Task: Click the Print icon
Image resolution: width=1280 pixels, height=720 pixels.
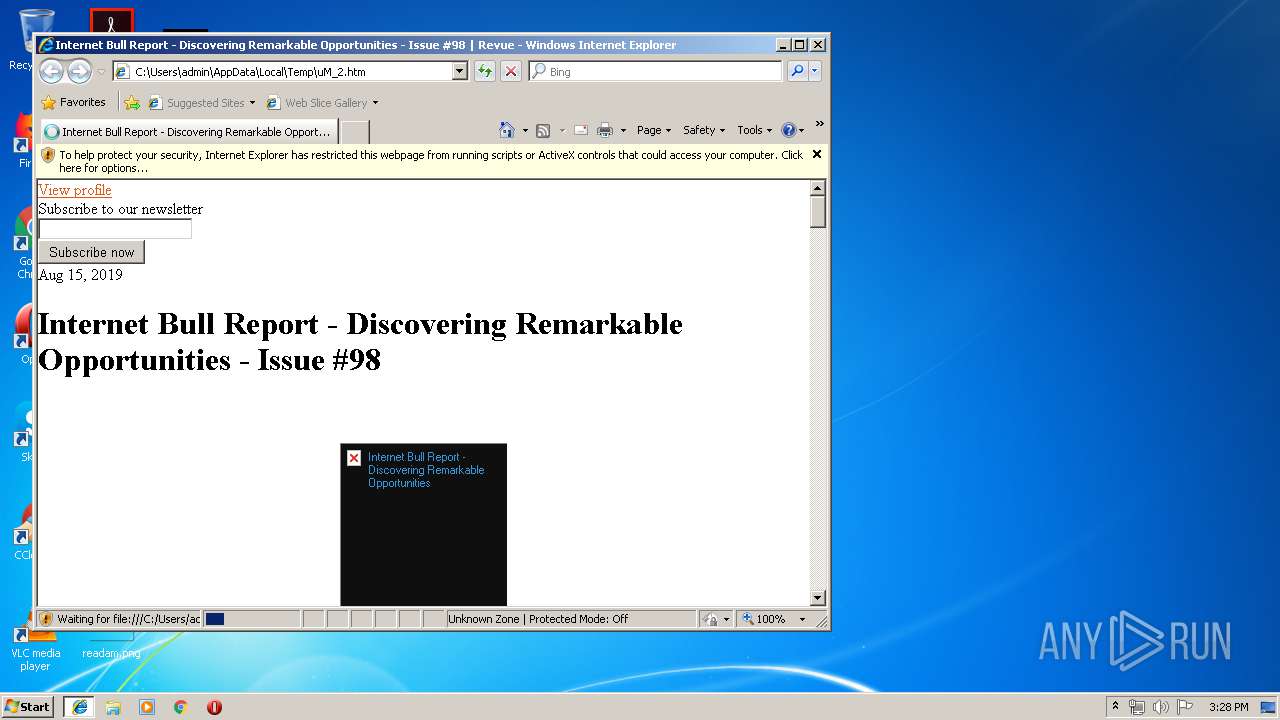Action: point(605,130)
